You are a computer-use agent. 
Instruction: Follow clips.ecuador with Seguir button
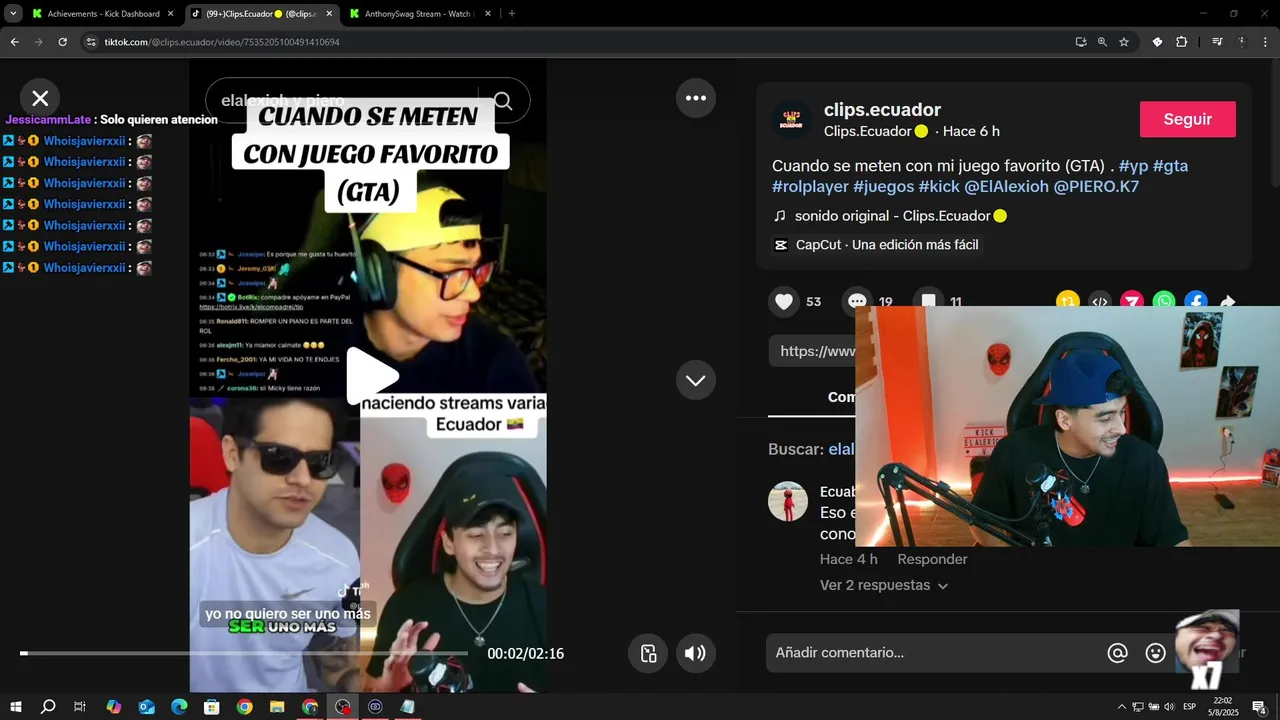1188,119
